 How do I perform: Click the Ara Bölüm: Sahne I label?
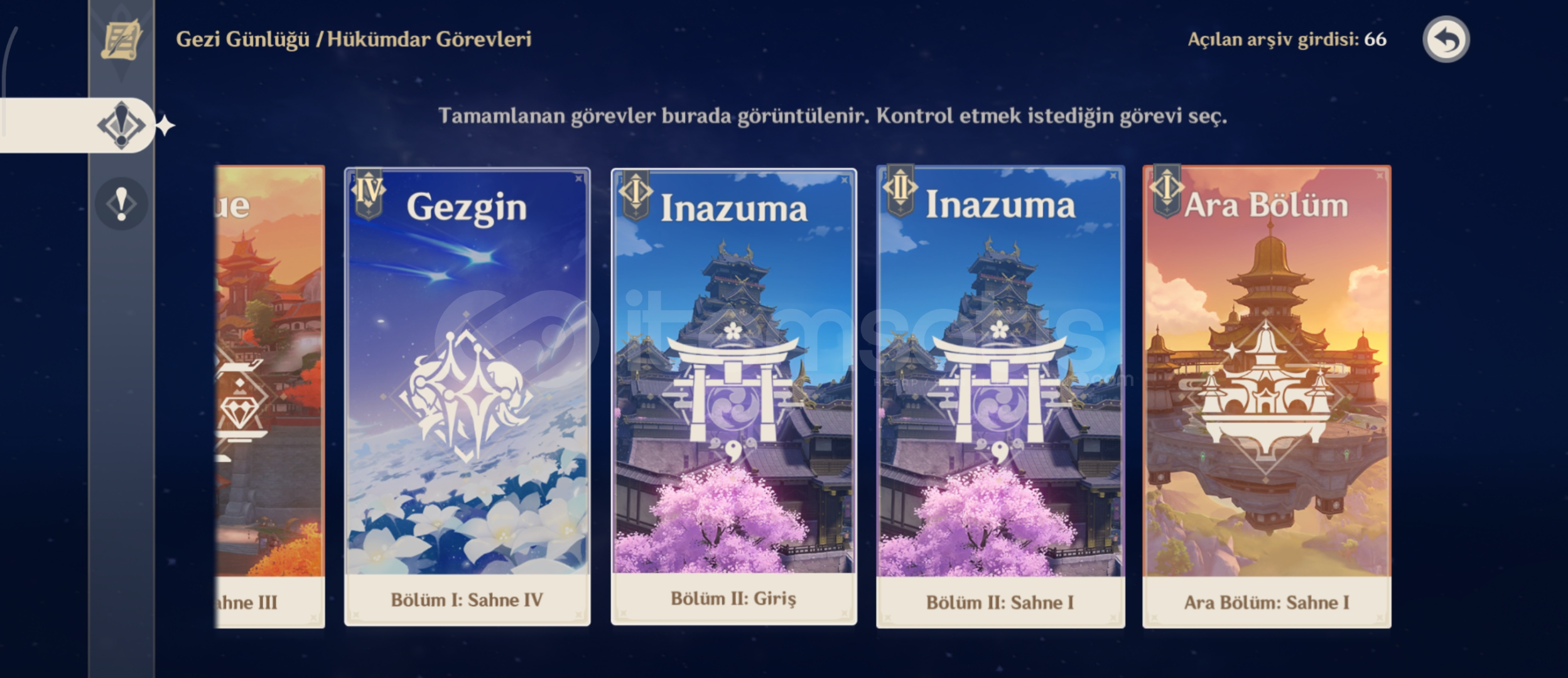point(1267,603)
